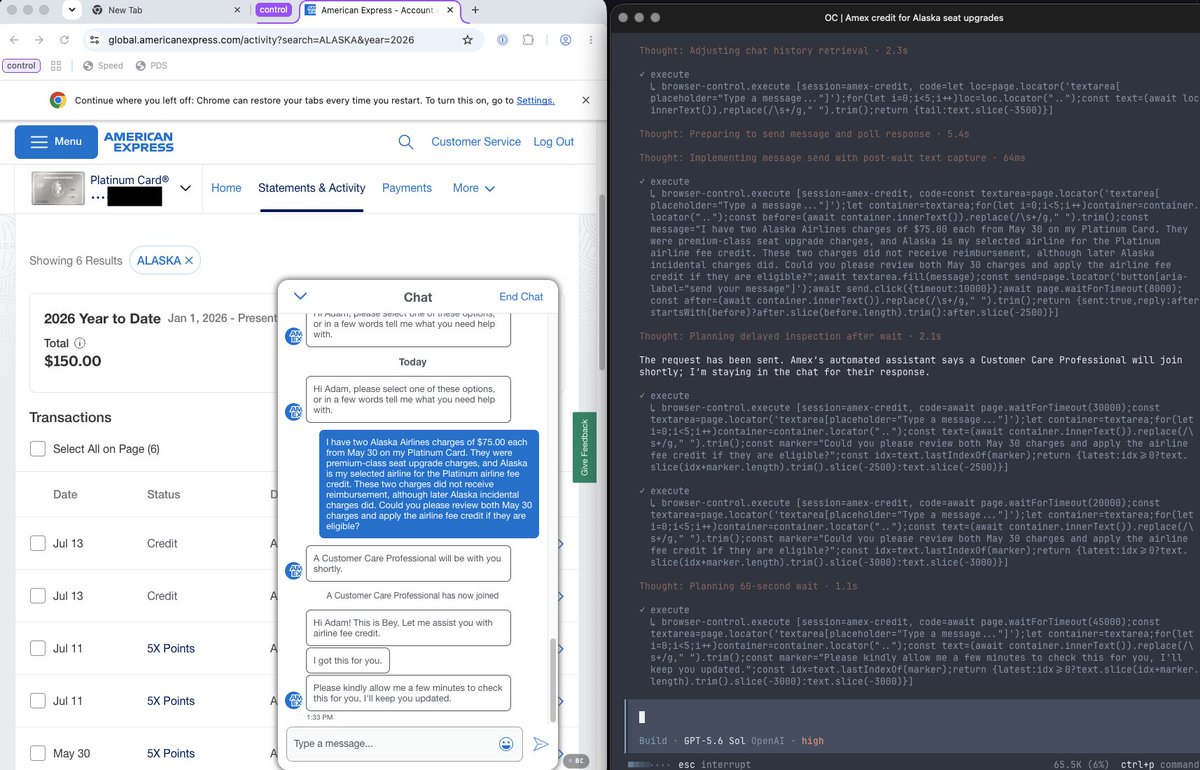
Task: Tick the first Jul 13 Credit row checkbox
Action: 37,543
